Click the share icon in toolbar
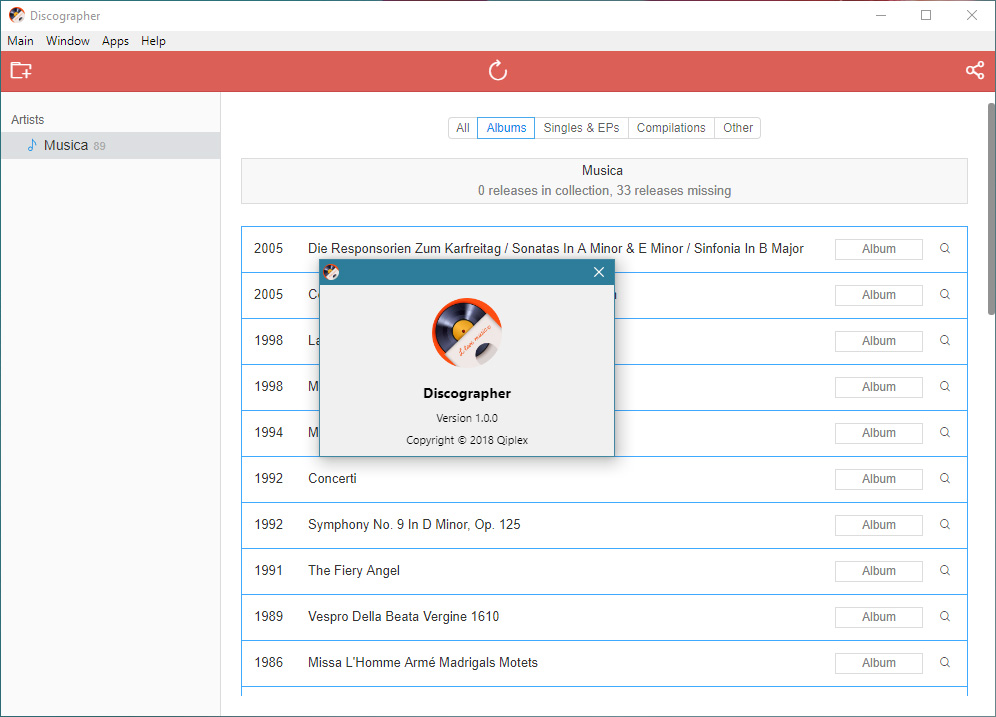This screenshot has height=717, width=996. click(x=974, y=71)
